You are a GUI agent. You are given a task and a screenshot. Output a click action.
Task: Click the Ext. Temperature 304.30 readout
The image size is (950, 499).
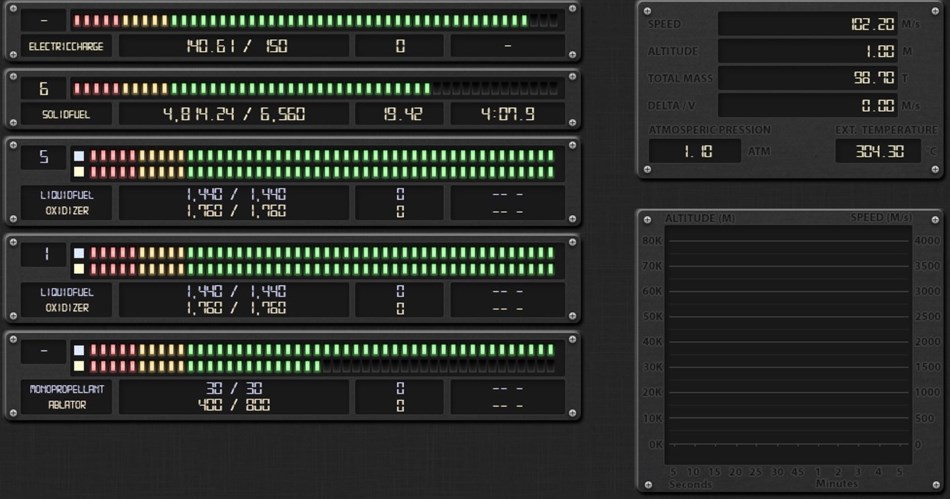878,152
